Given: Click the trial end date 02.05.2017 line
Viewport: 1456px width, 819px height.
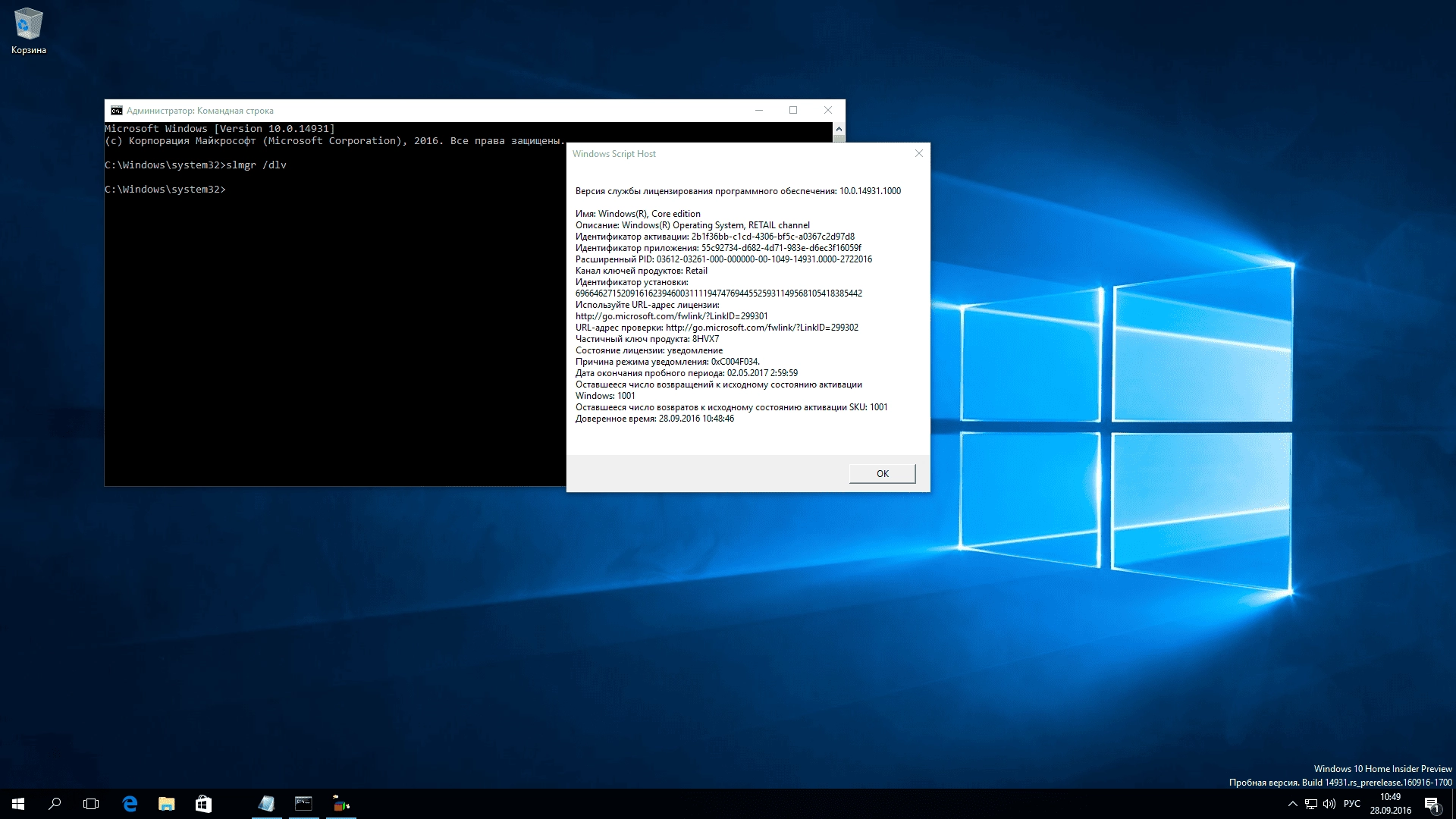Looking at the screenshot, I should tap(686, 373).
